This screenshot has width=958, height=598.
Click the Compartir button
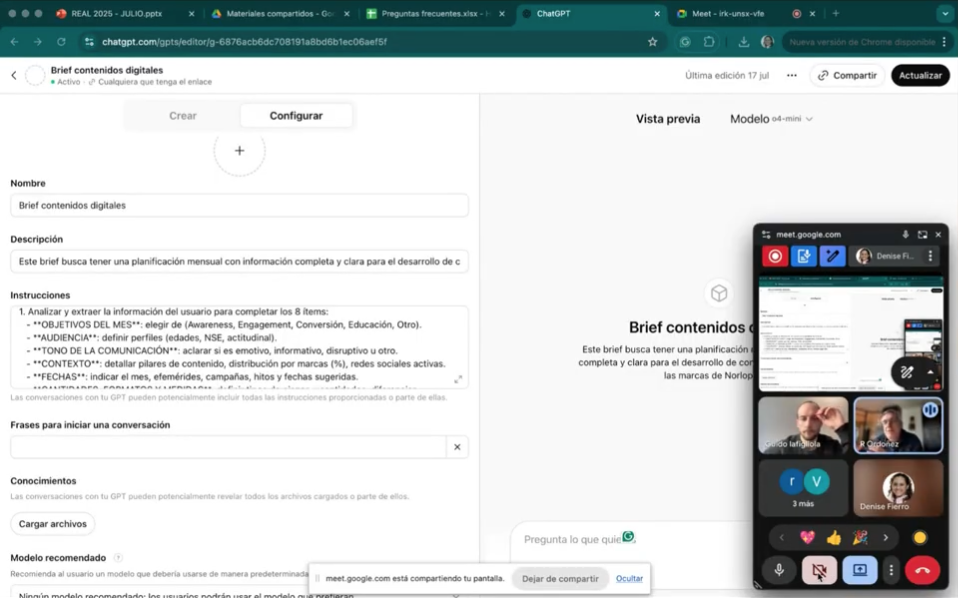(847, 75)
